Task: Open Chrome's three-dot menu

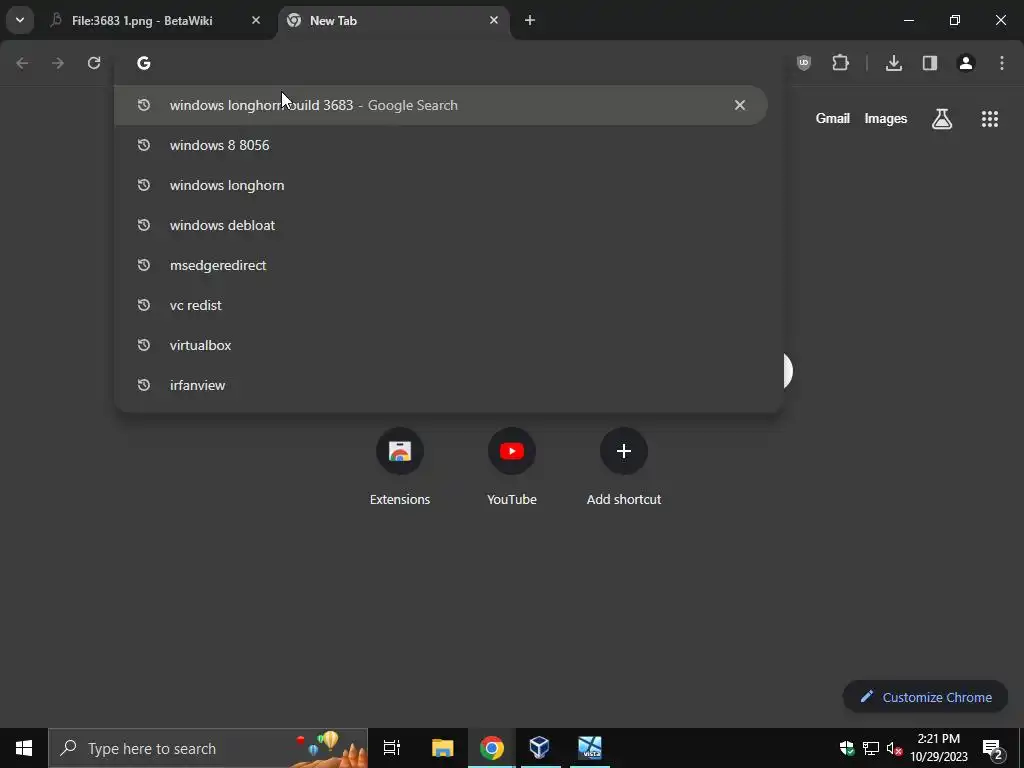Action: pos(1002,63)
